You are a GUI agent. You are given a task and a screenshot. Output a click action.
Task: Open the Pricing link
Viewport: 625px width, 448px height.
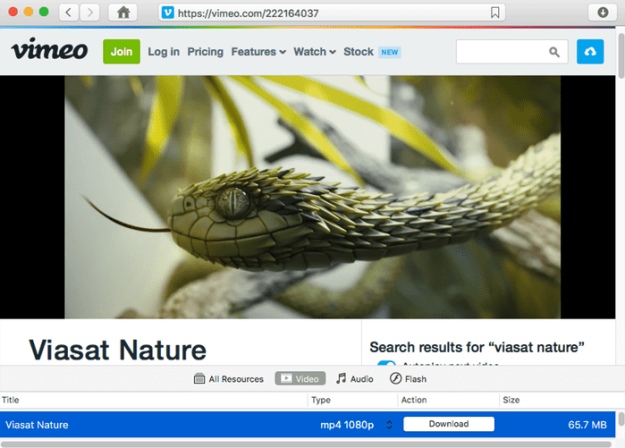click(x=205, y=52)
